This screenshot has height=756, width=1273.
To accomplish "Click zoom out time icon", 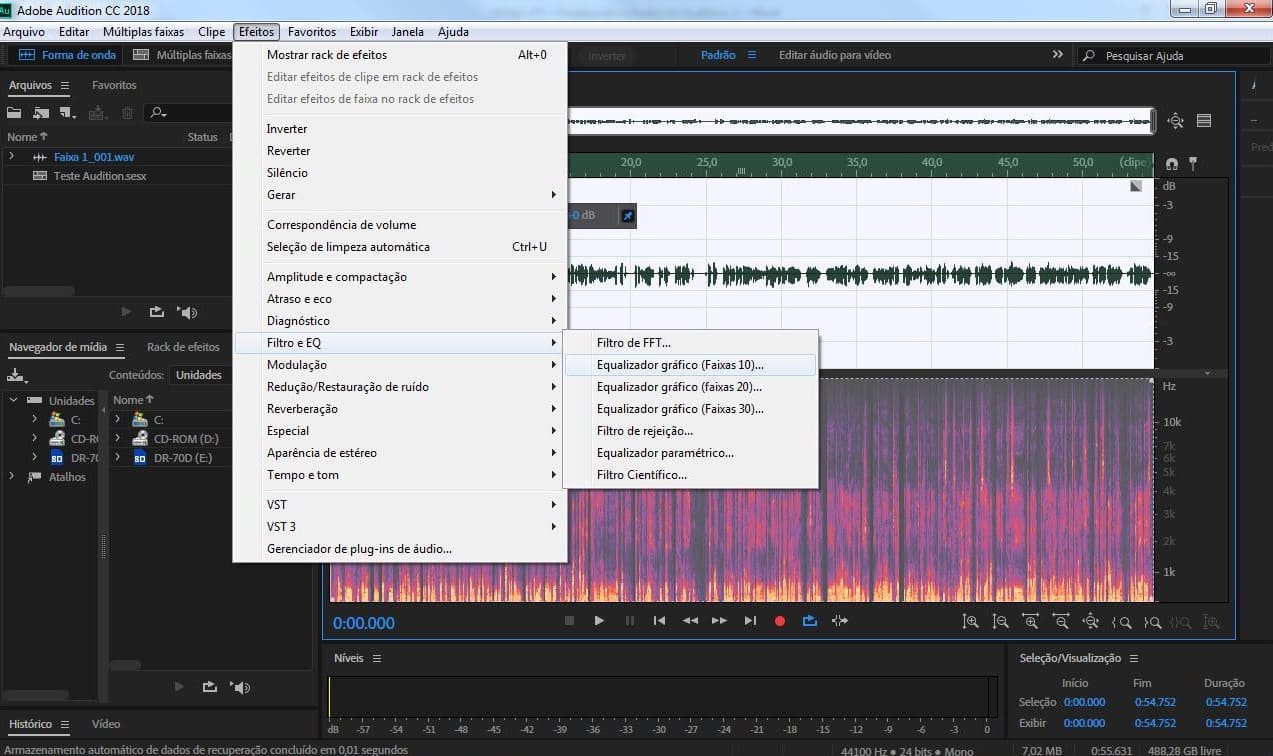I will click(x=1061, y=621).
